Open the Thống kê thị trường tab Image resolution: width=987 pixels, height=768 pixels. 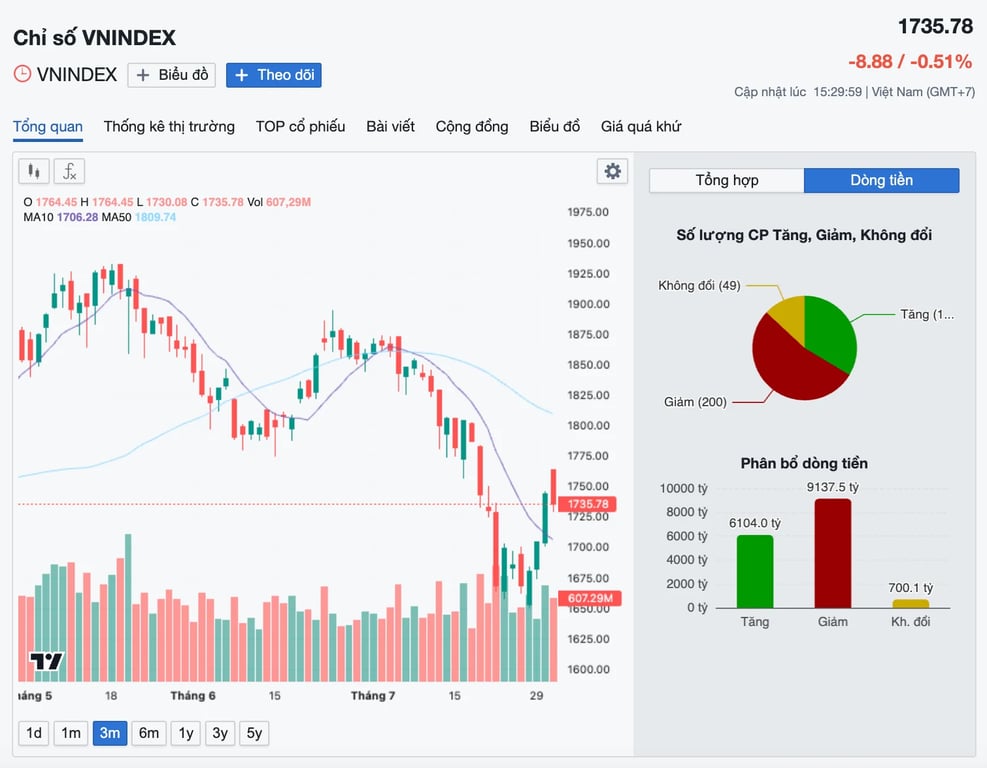click(169, 127)
